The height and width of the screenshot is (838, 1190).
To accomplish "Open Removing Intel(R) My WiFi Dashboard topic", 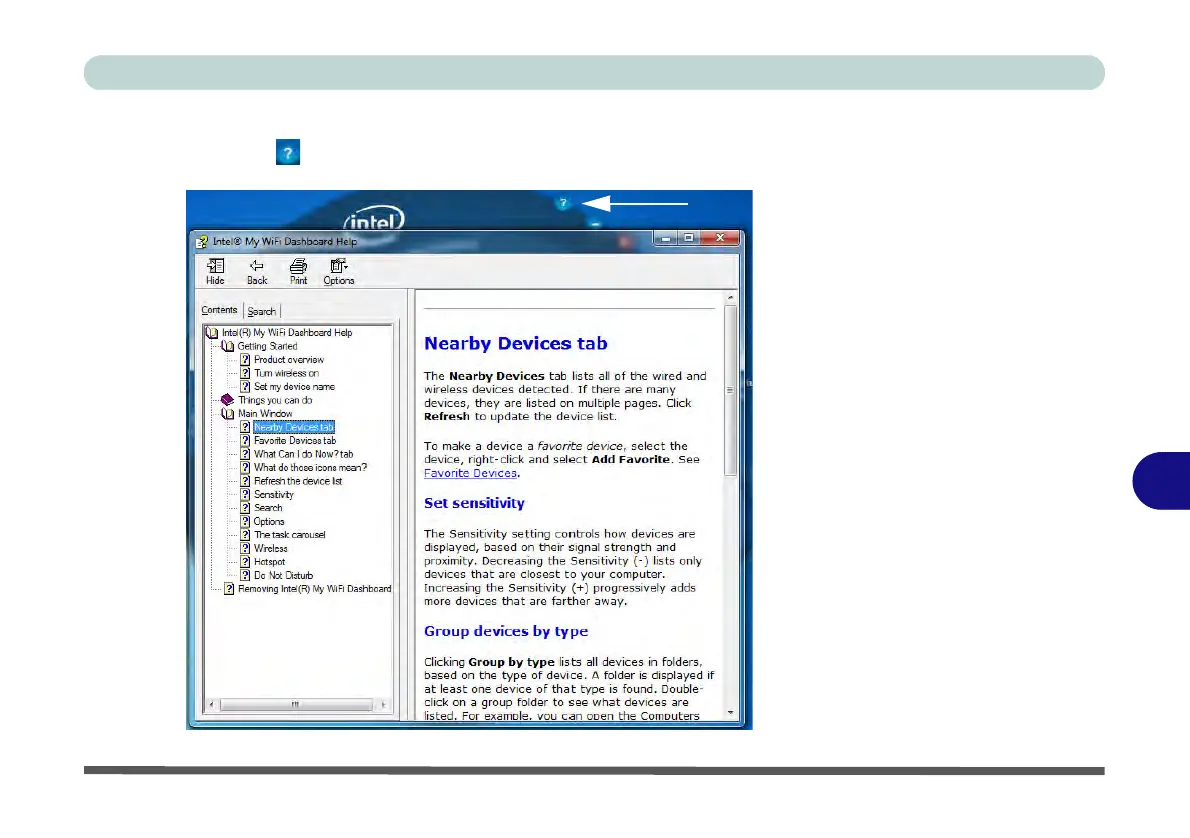I will 314,589.
